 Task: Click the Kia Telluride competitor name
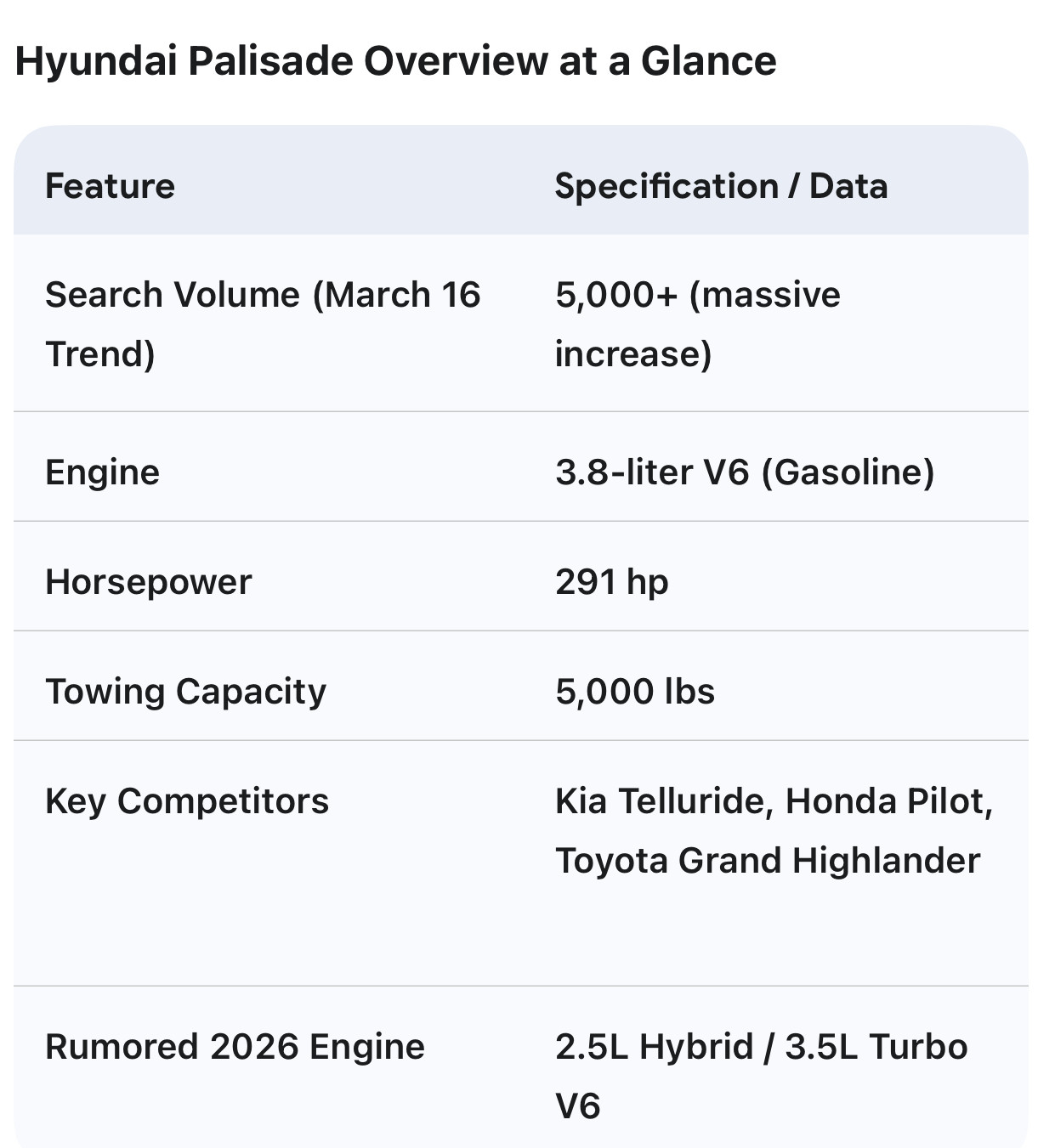[663, 801]
